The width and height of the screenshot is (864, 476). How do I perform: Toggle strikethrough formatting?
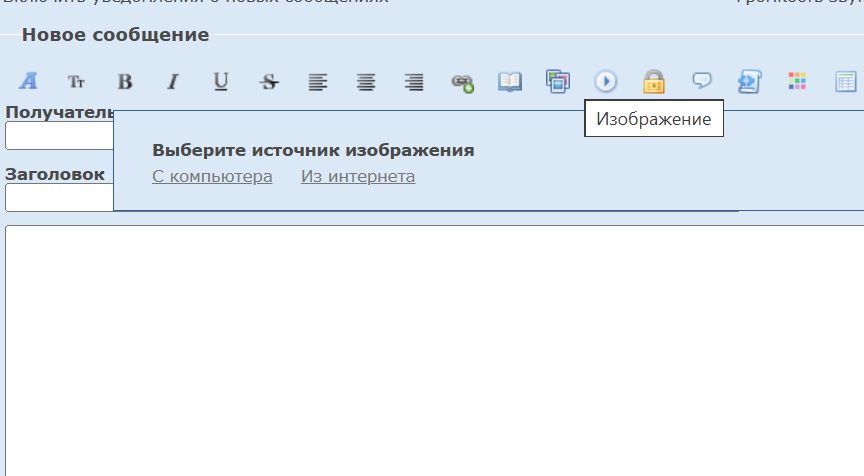[269, 82]
